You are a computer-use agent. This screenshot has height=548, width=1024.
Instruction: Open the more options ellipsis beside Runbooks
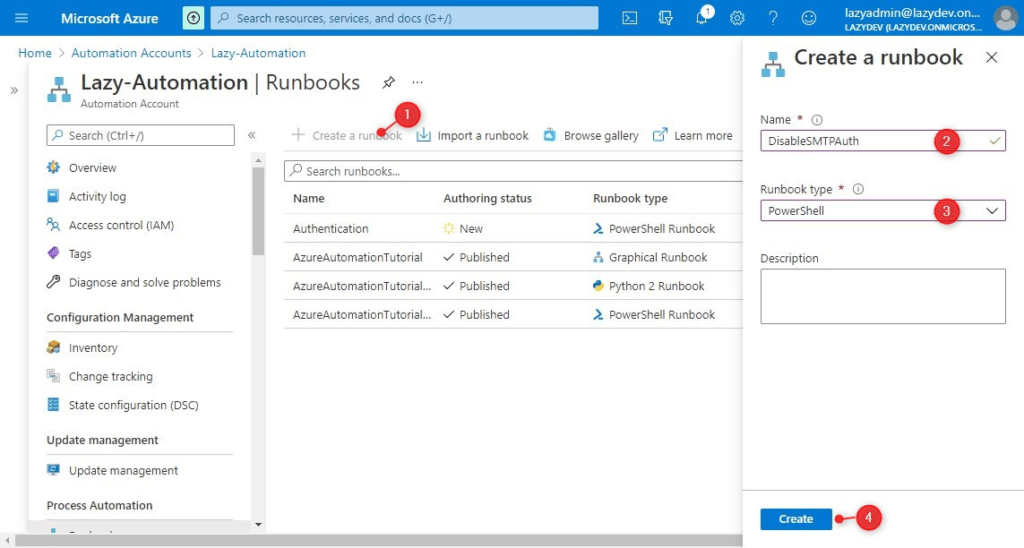417,82
